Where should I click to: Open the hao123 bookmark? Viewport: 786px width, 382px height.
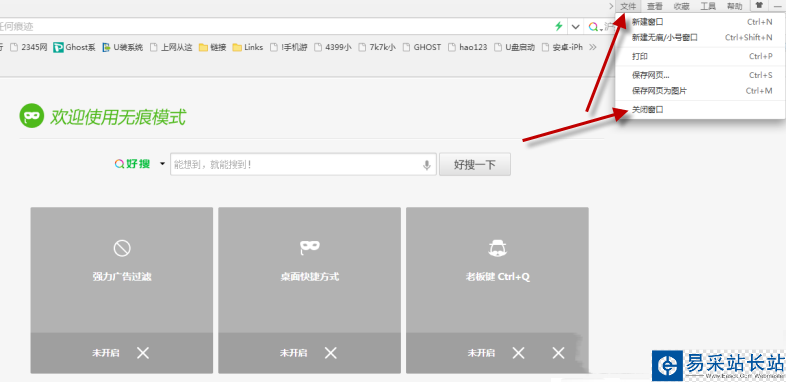pos(467,48)
